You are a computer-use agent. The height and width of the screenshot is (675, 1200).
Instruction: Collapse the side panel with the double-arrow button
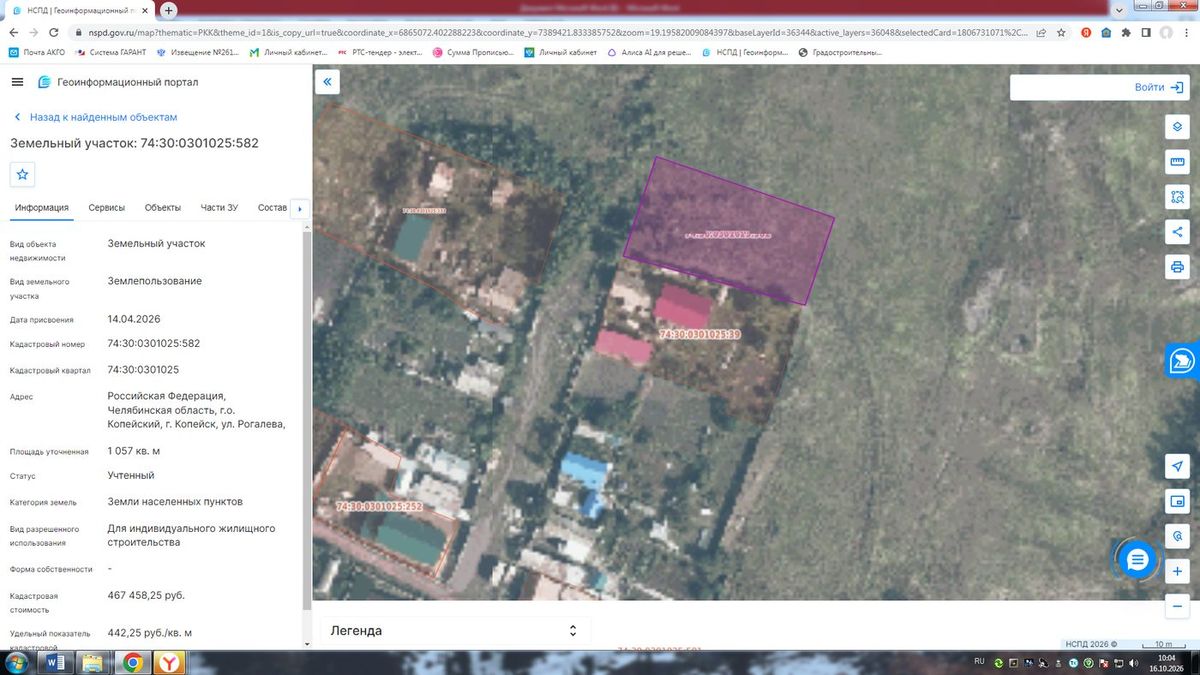click(x=327, y=82)
